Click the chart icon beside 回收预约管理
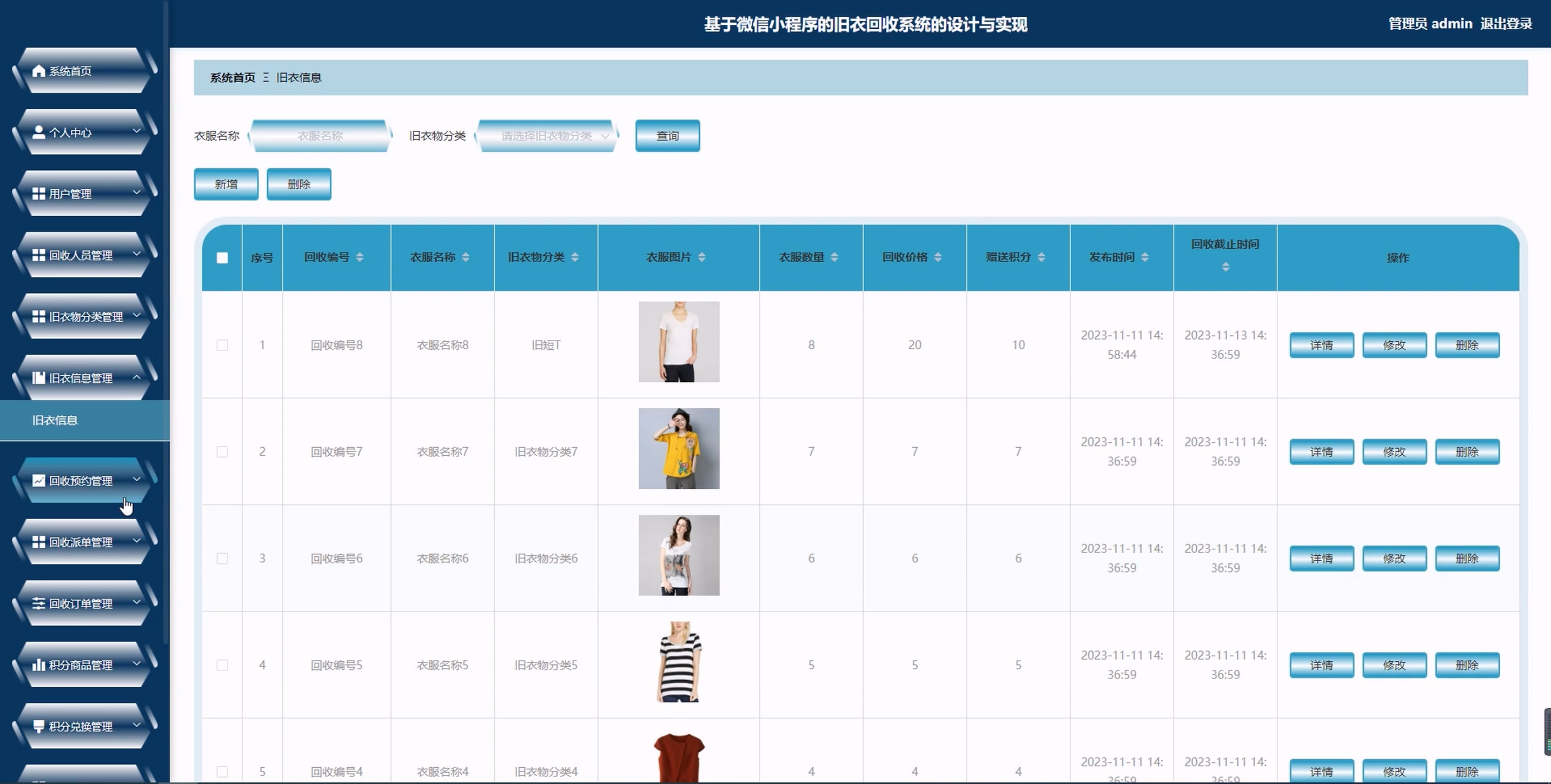The image size is (1551, 784). tap(38, 481)
